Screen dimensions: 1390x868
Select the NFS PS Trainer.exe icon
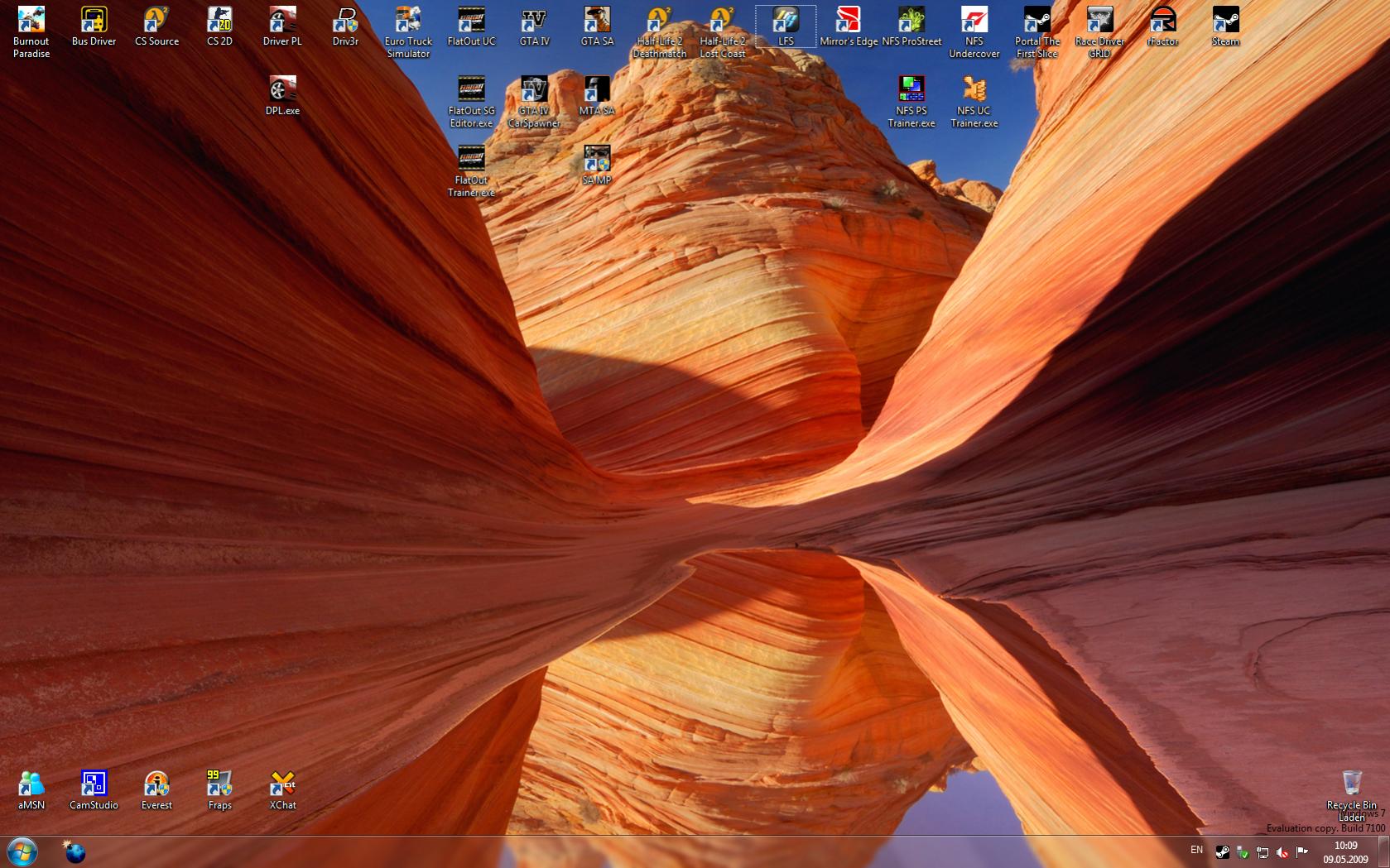[911, 102]
